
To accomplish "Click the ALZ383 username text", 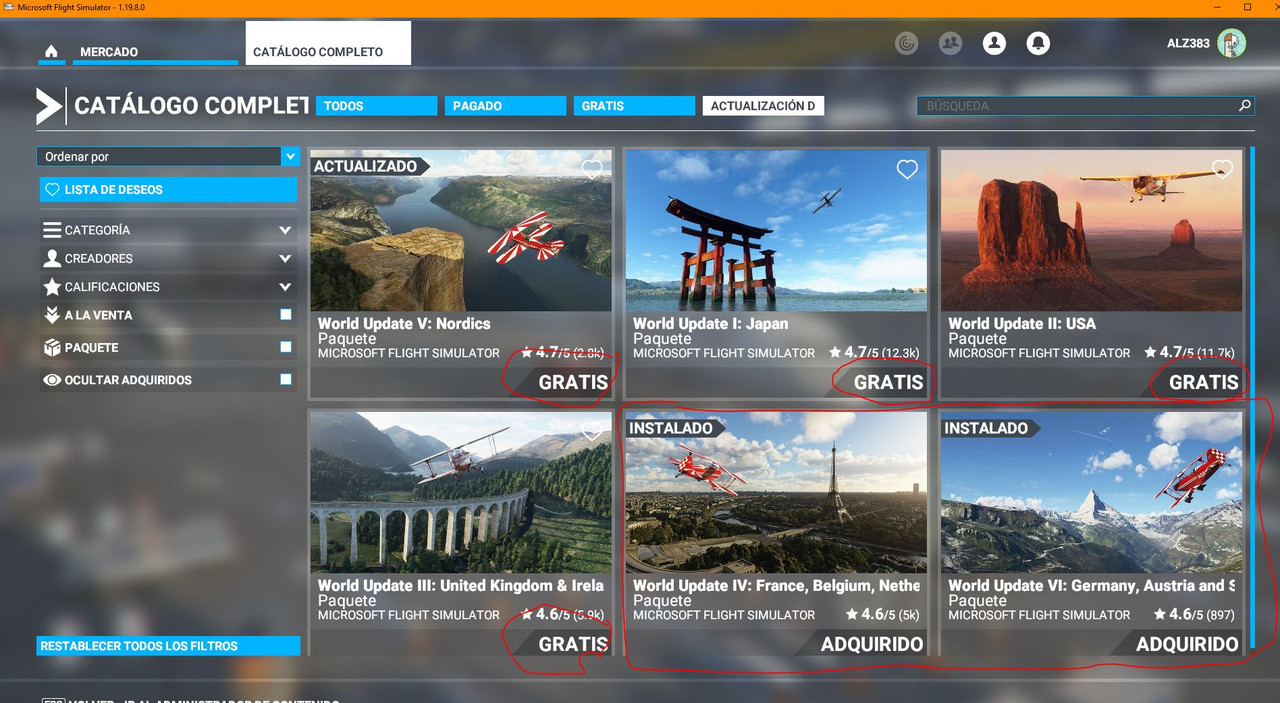I will pyautogui.click(x=1188, y=44).
